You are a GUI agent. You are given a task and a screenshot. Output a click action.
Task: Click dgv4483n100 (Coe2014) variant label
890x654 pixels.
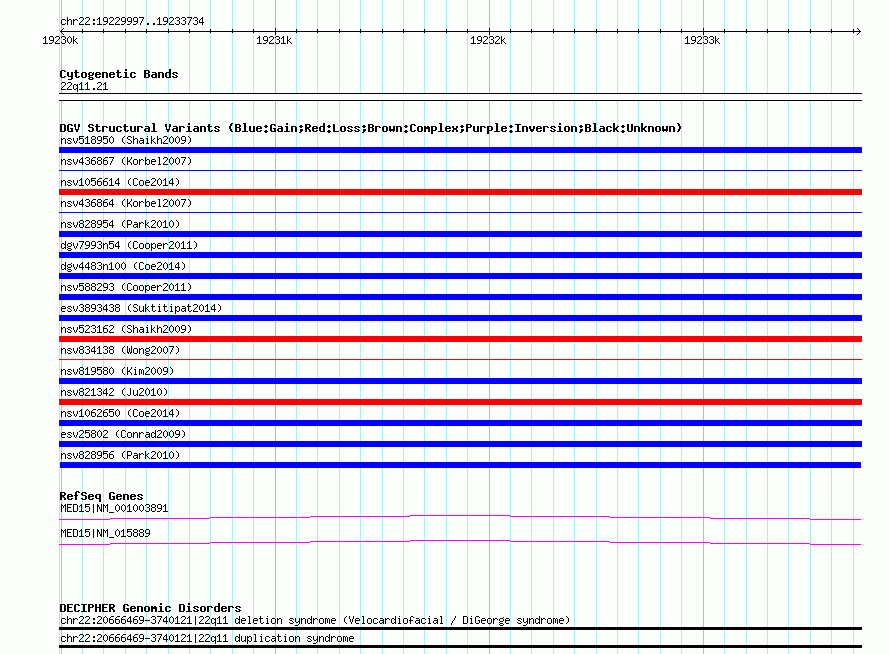pos(123,266)
